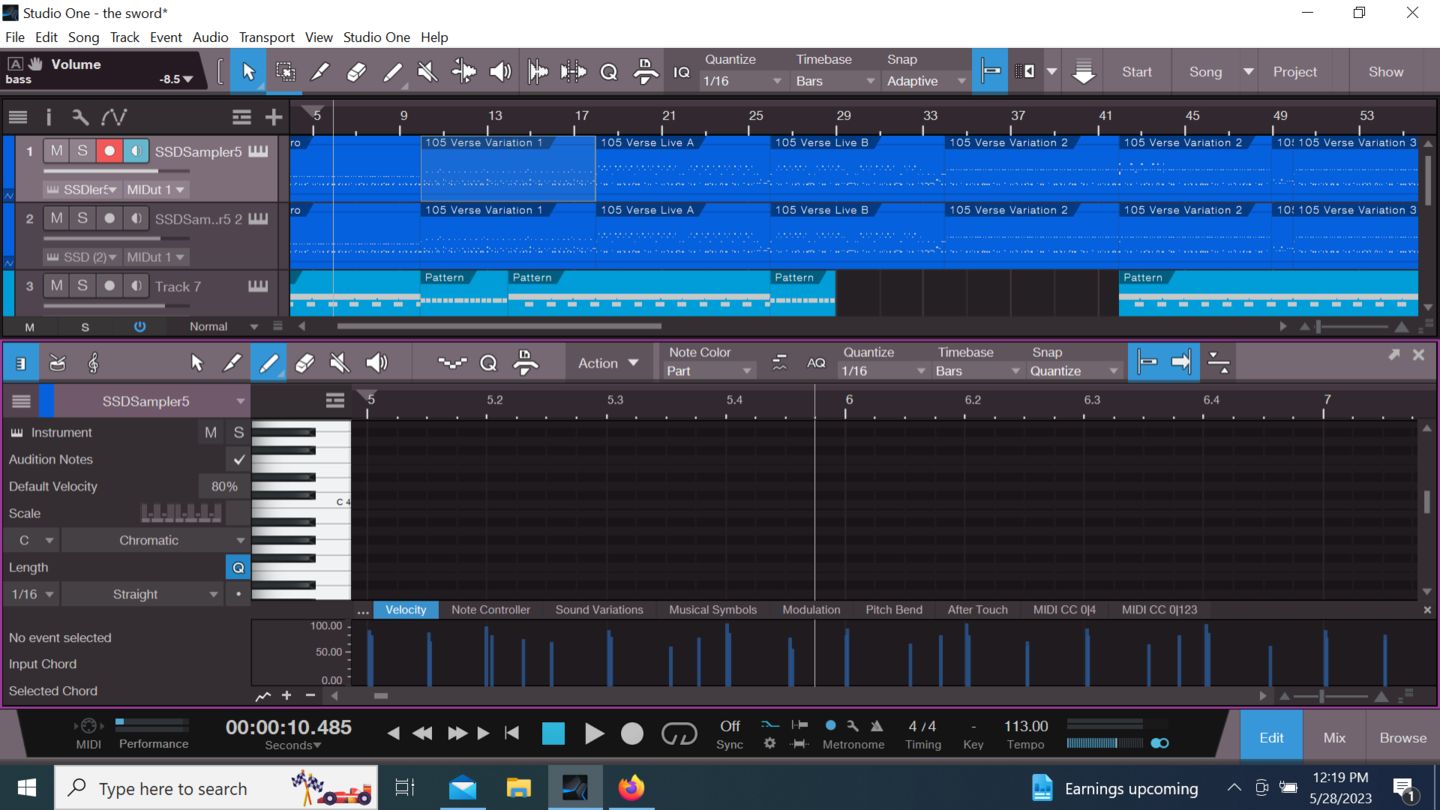Toggle record arm on track 1
Viewport: 1440px width, 810px height.
pyautogui.click(x=109, y=151)
